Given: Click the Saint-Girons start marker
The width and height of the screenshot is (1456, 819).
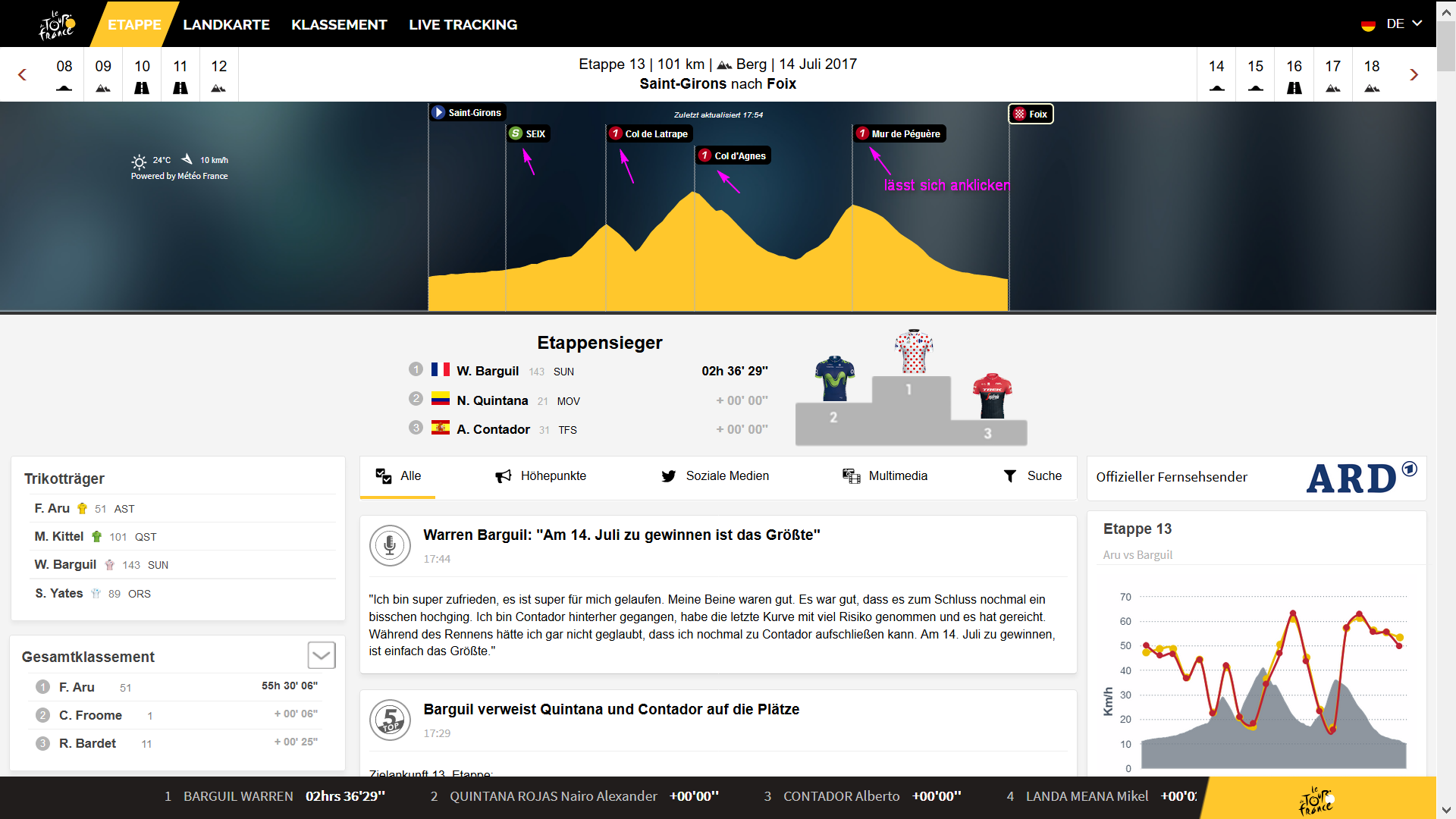Looking at the screenshot, I should coord(468,113).
